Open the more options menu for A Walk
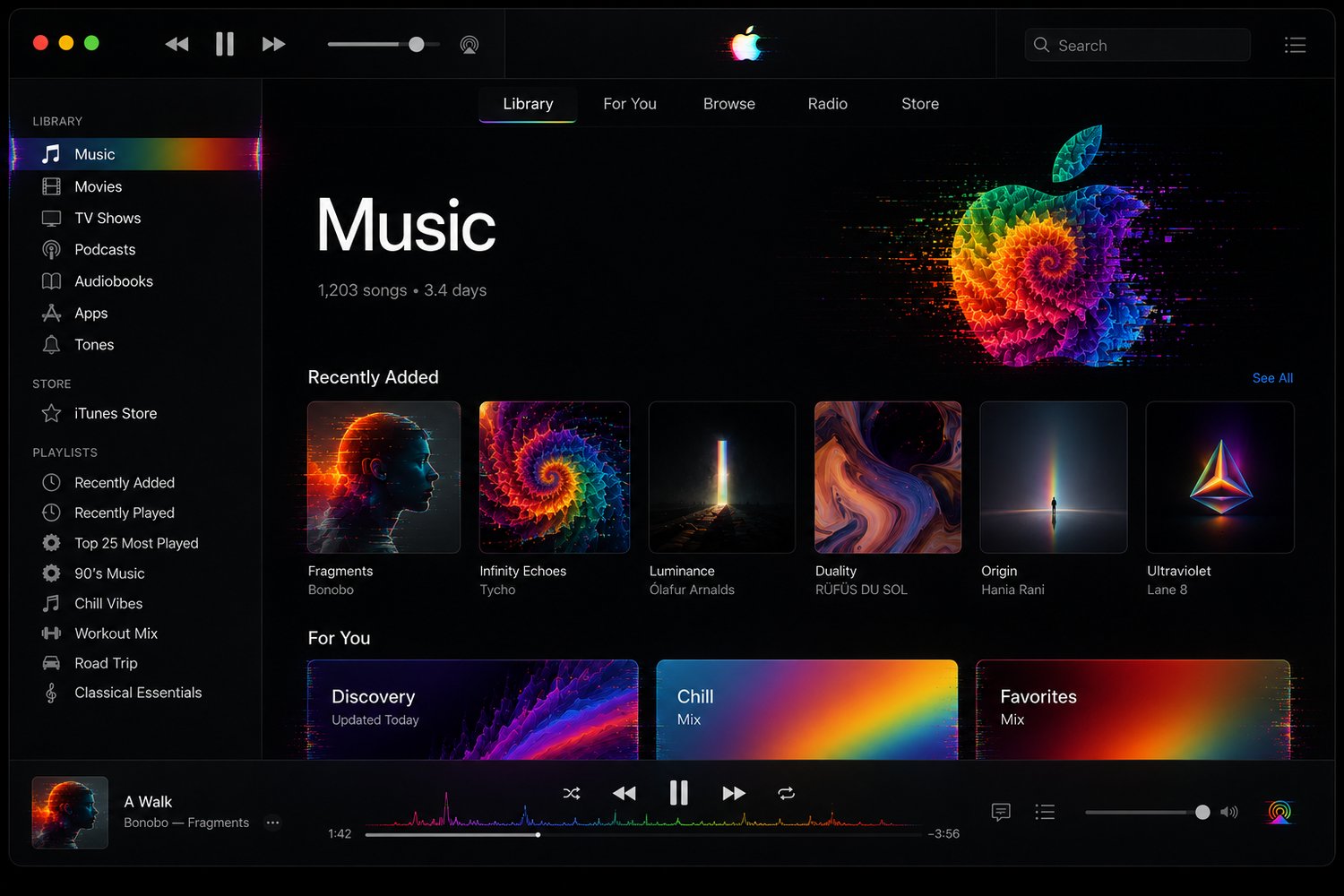Viewport: 1344px width, 896px height. tap(273, 823)
